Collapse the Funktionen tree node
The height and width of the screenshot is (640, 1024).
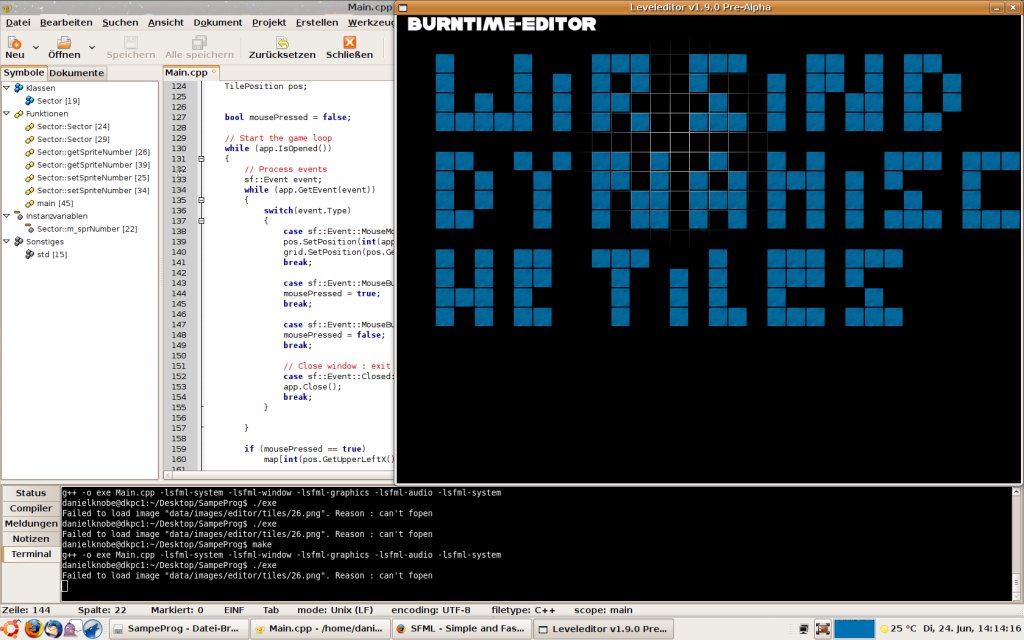(7, 113)
